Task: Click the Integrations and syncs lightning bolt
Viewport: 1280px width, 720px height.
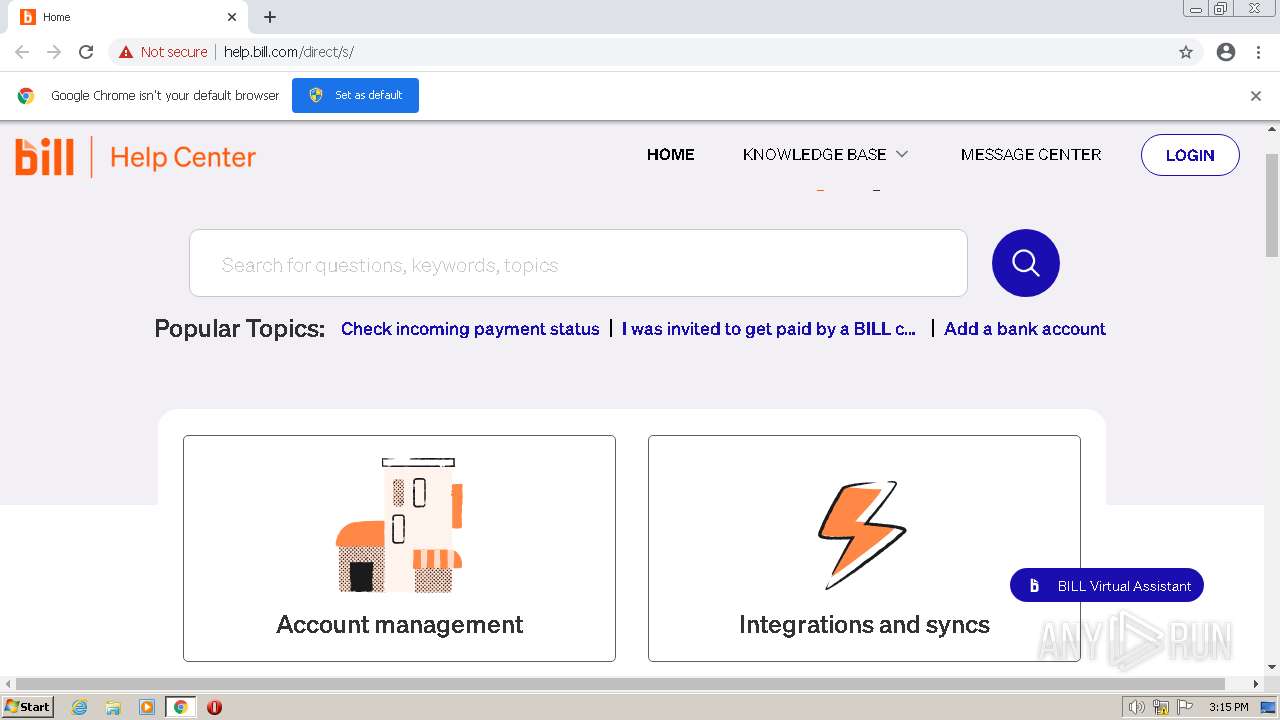Action: (x=862, y=534)
